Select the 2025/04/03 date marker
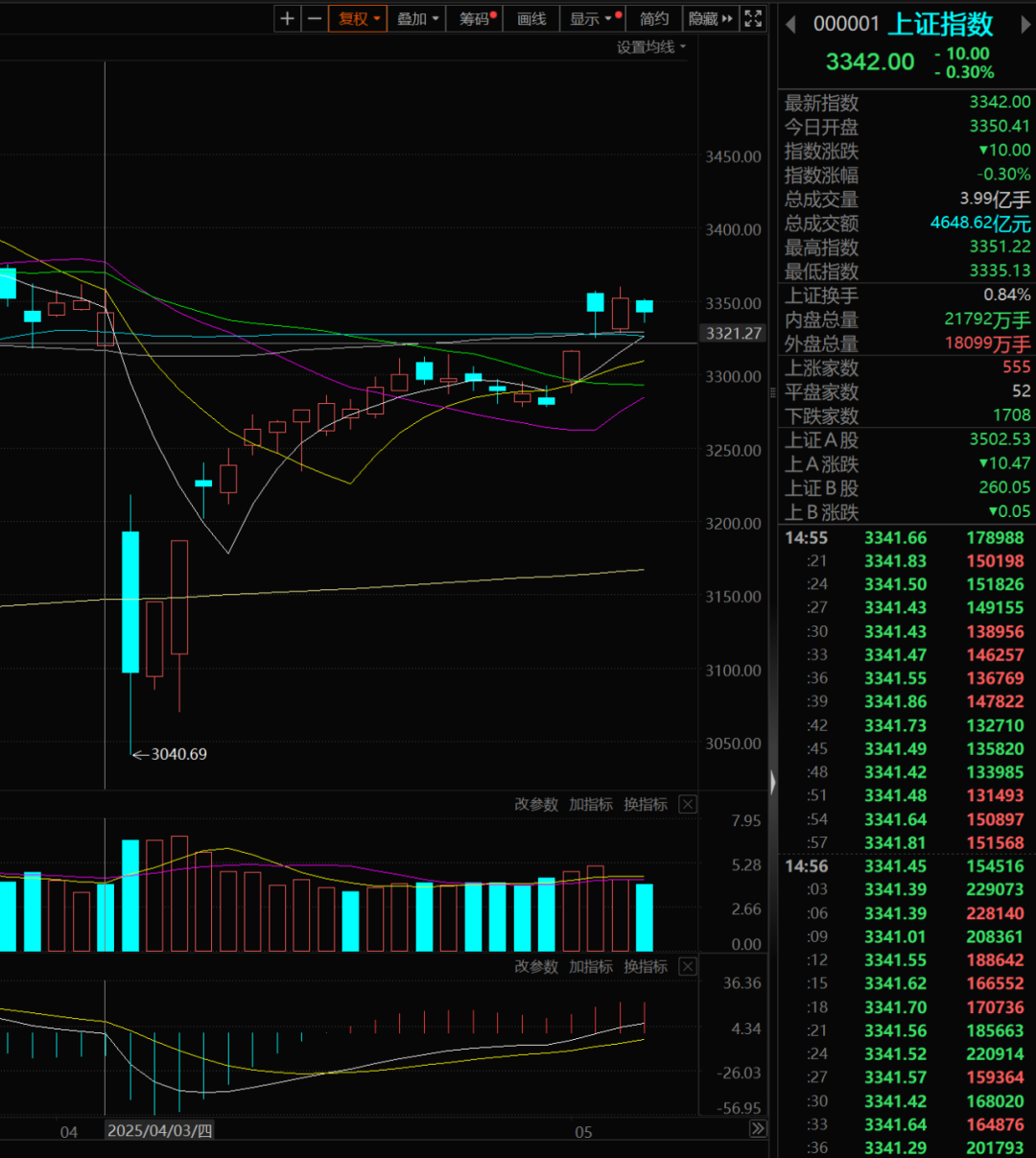1036x1158 pixels. click(160, 1131)
